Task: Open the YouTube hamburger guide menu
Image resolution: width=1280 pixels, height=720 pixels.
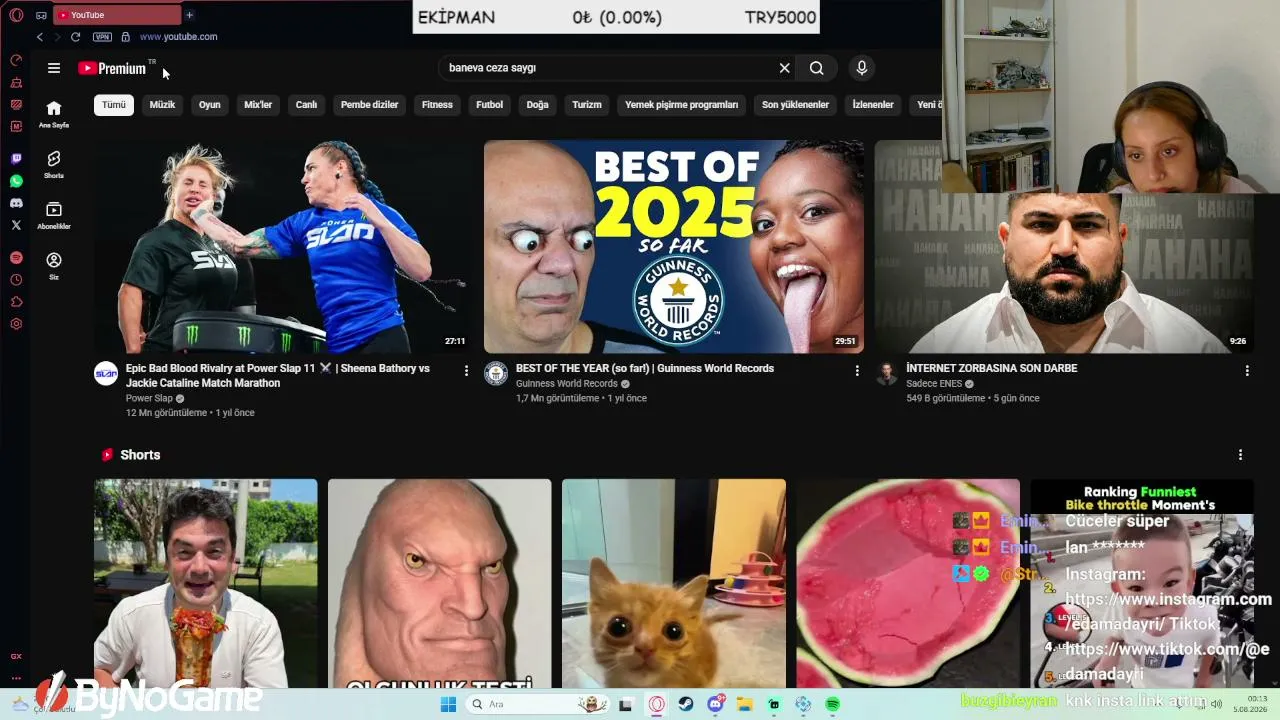Action: click(x=54, y=68)
